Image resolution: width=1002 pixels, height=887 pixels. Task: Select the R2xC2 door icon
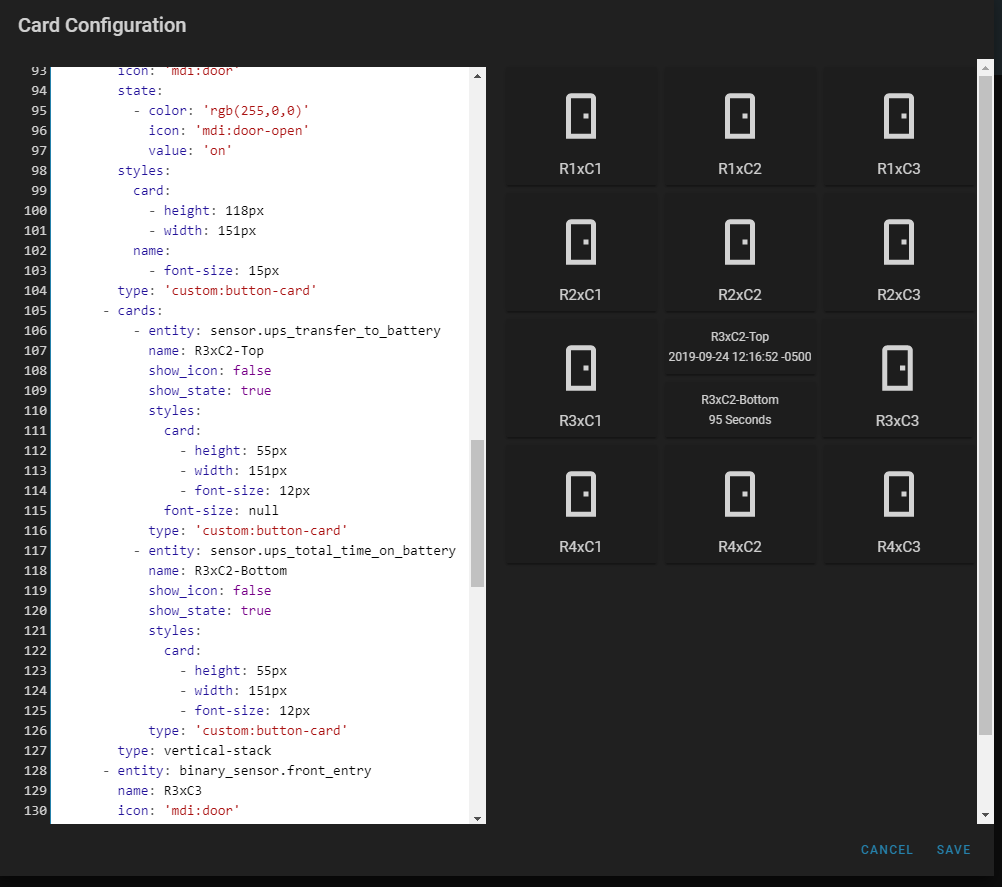740,241
